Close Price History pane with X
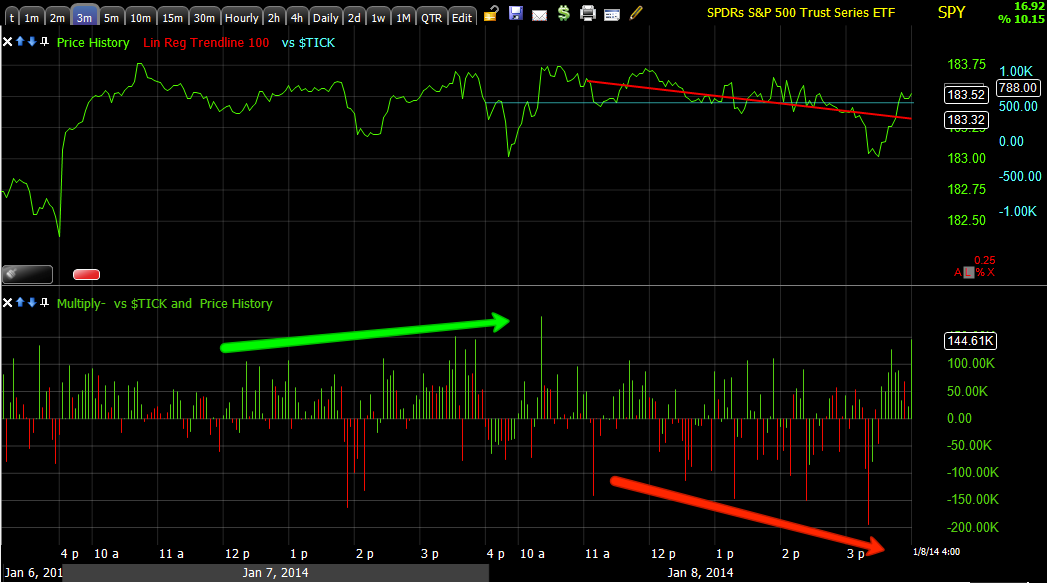This screenshot has width=1047, height=583. 7,41
